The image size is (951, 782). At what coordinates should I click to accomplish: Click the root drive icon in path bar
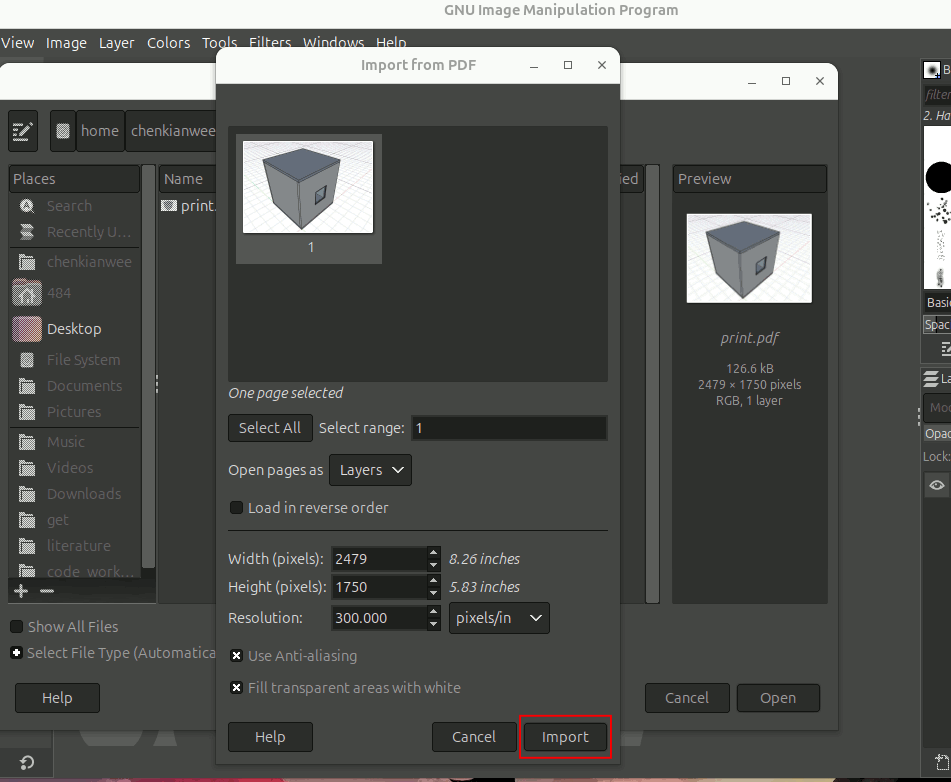coord(63,131)
